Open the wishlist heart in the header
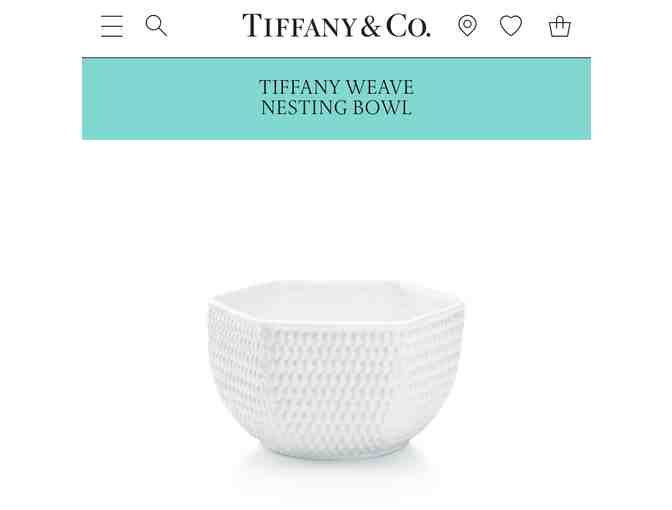Viewport: 672px width, 510px height. click(x=511, y=26)
